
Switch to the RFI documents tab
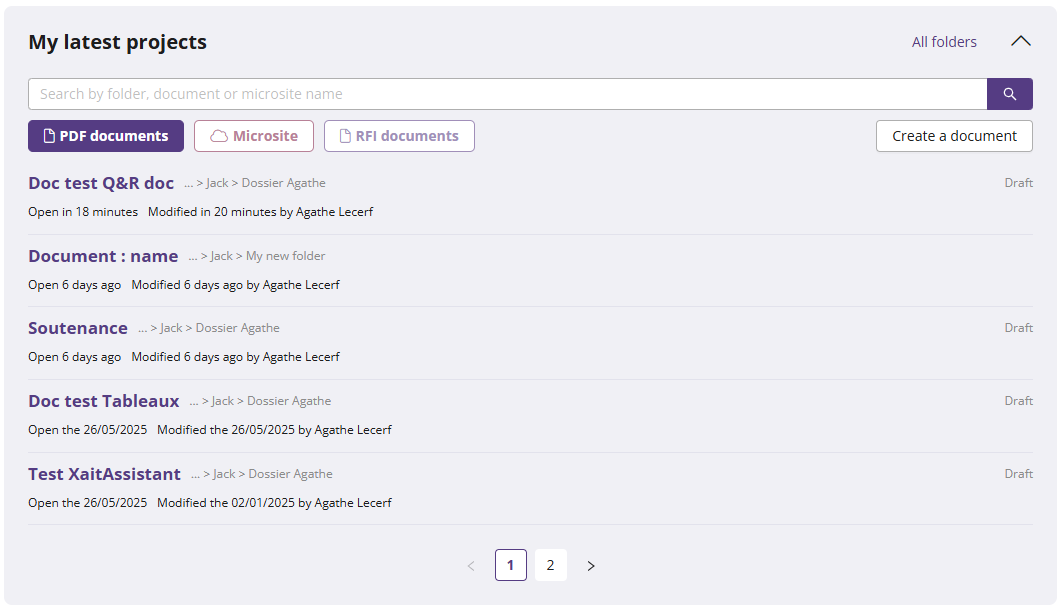coord(399,136)
